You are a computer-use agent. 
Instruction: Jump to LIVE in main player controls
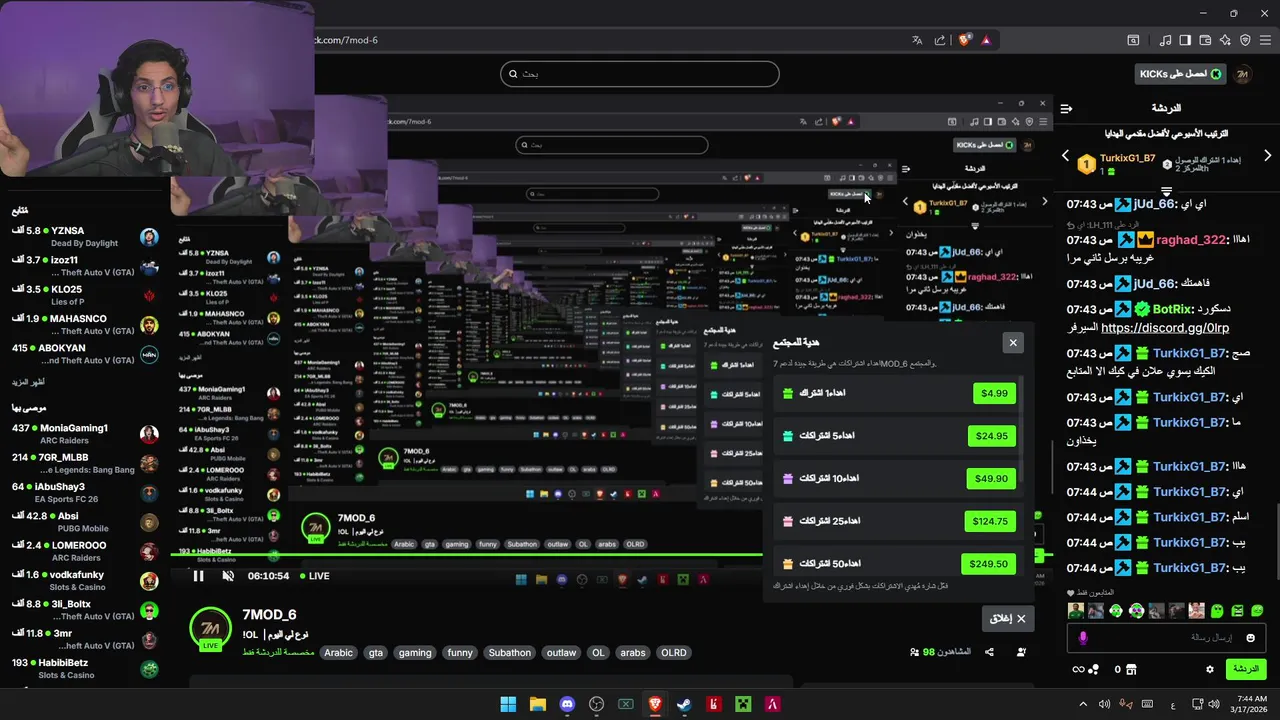(x=314, y=576)
